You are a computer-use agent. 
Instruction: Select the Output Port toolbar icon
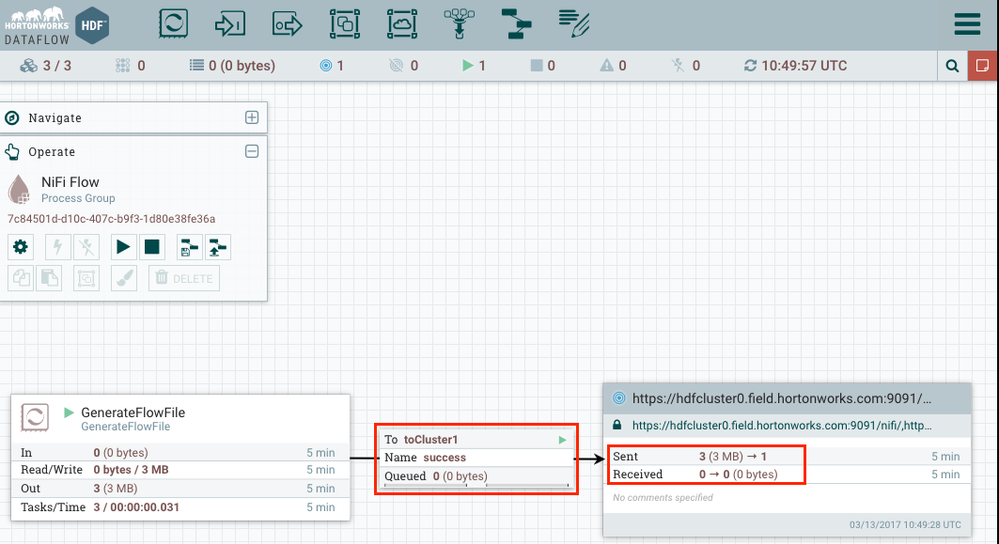[287, 24]
